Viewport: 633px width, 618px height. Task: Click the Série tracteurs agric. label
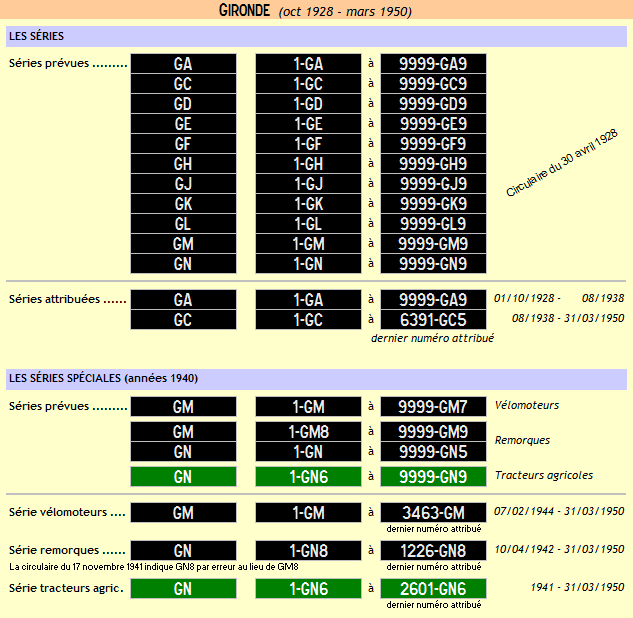tap(66, 589)
